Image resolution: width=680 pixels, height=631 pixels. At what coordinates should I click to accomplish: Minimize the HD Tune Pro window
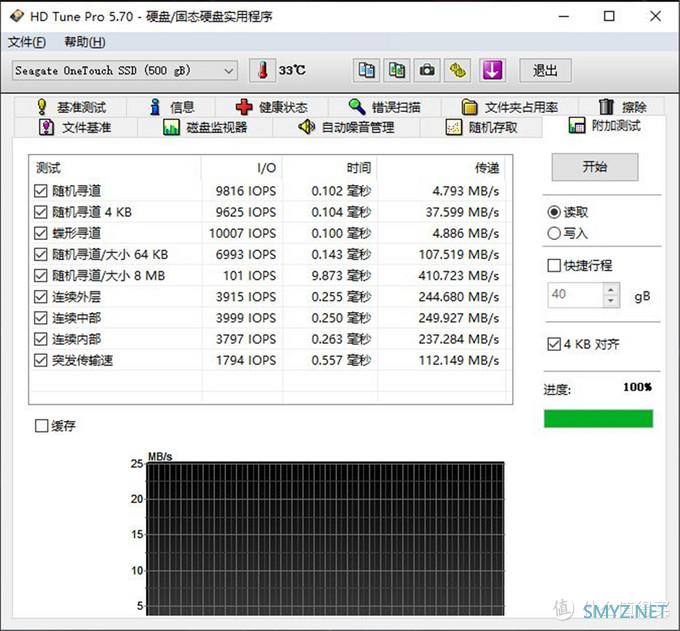coord(564,16)
